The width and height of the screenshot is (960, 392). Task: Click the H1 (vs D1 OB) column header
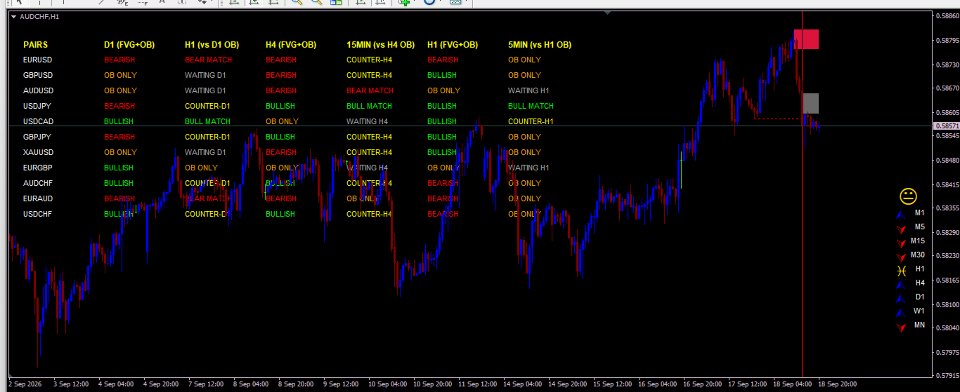(212, 45)
